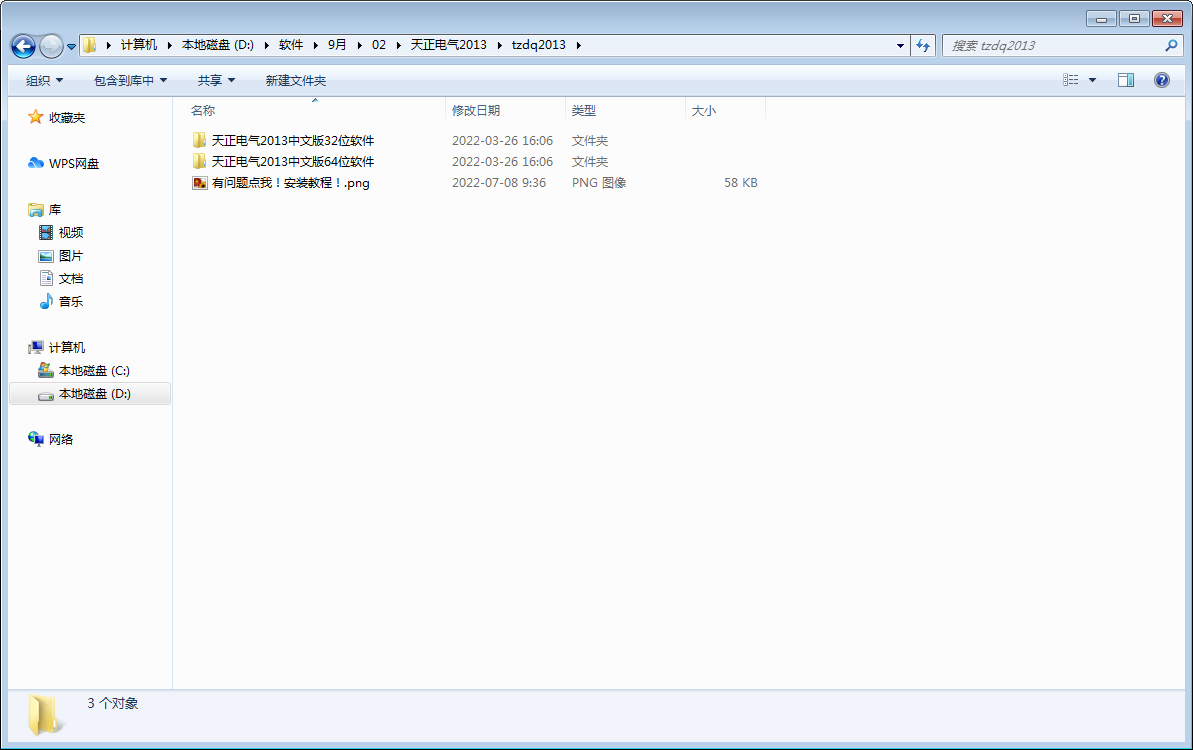Viewport: 1193px width, 750px height.
Task: Expand the arrow after 软件 breadcrumb
Action: 315,46
